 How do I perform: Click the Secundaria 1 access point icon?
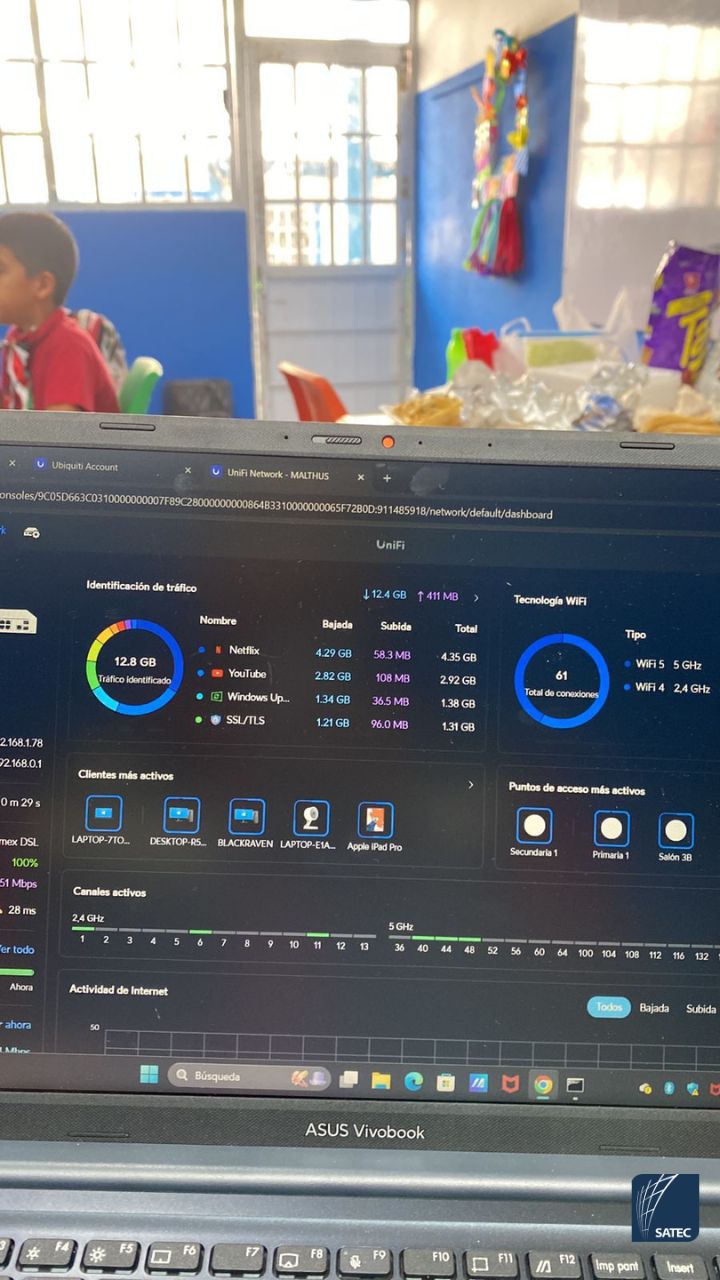534,826
